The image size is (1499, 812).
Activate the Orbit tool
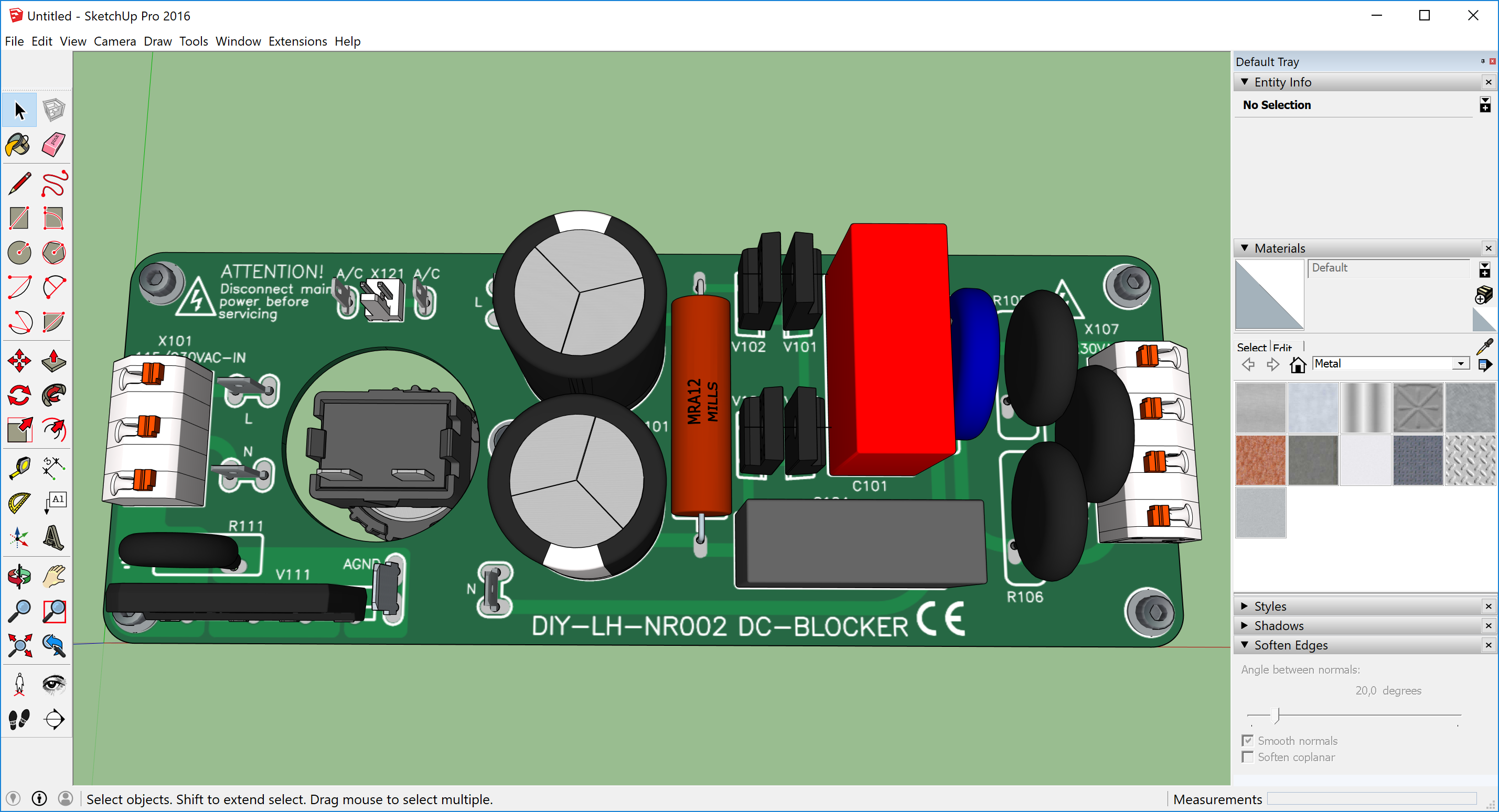pyautogui.click(x=19, y=577)
